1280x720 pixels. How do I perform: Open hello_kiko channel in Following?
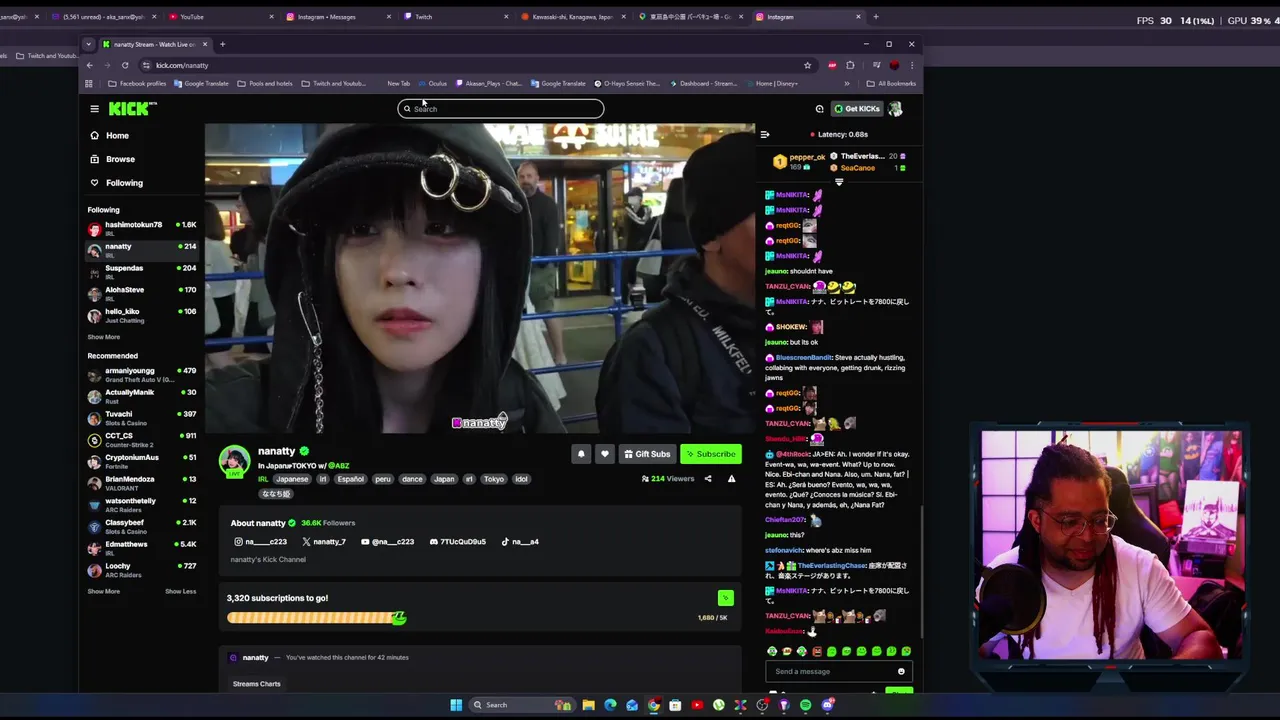pyautogui.click(x=142, y=315)
